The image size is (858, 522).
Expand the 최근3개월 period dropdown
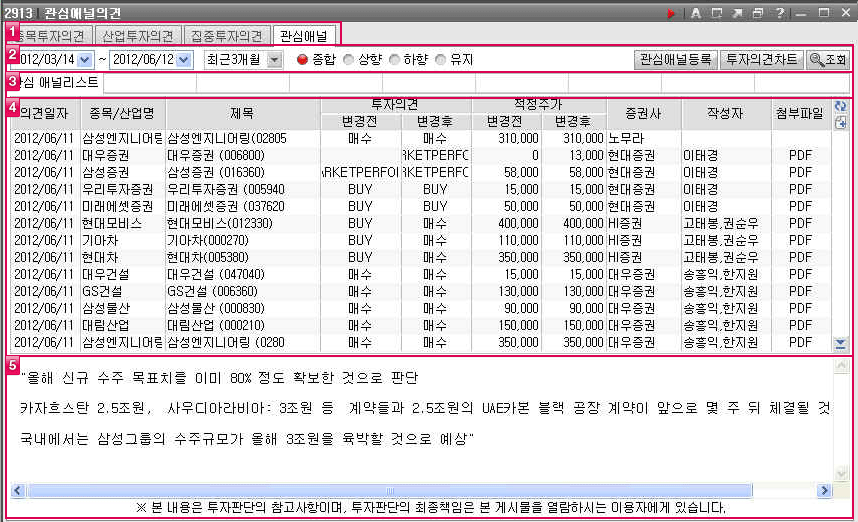pos(275,60)
